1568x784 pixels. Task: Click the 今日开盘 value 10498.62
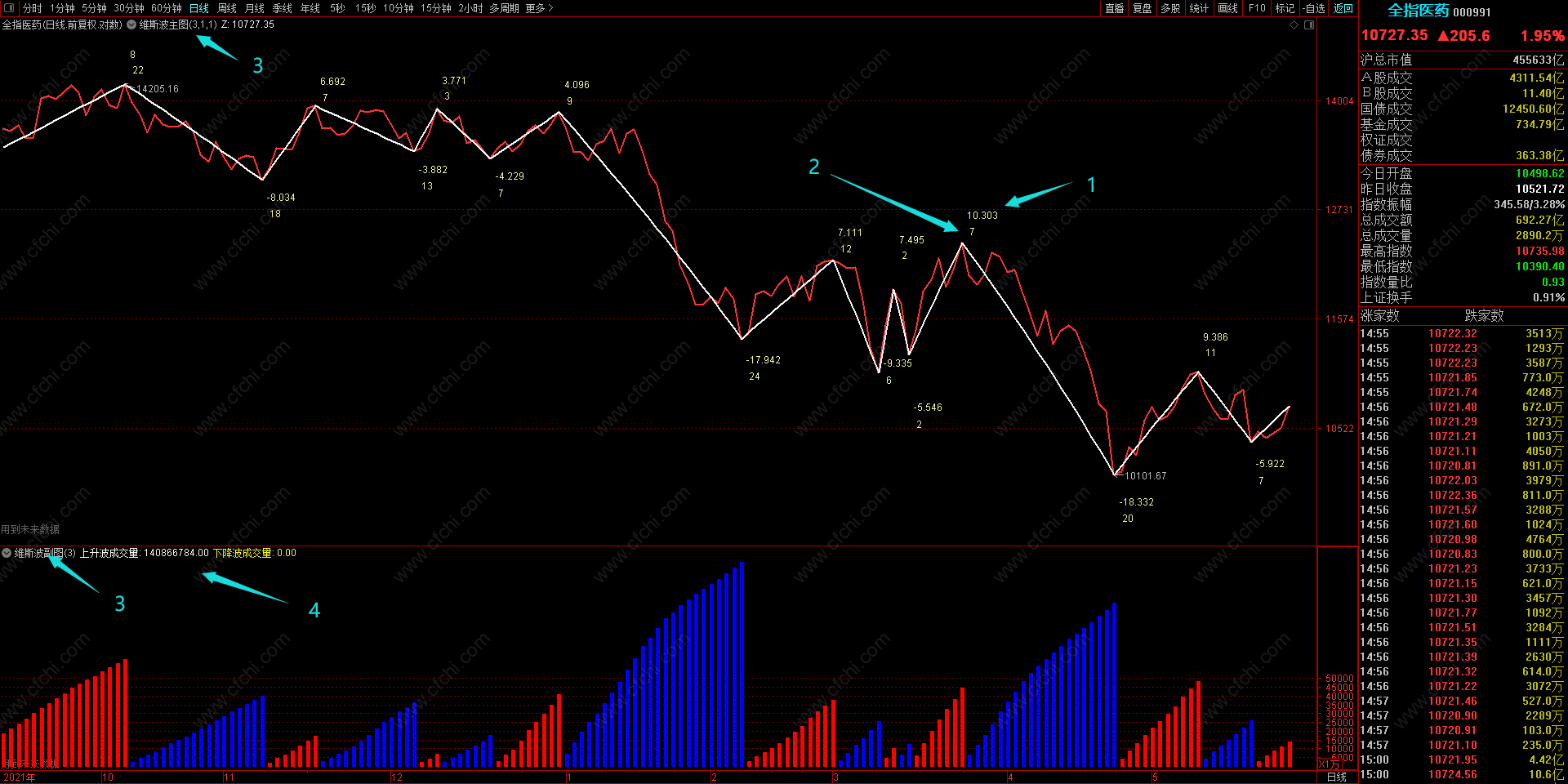pyautogui.click(x=1540, y=173)
